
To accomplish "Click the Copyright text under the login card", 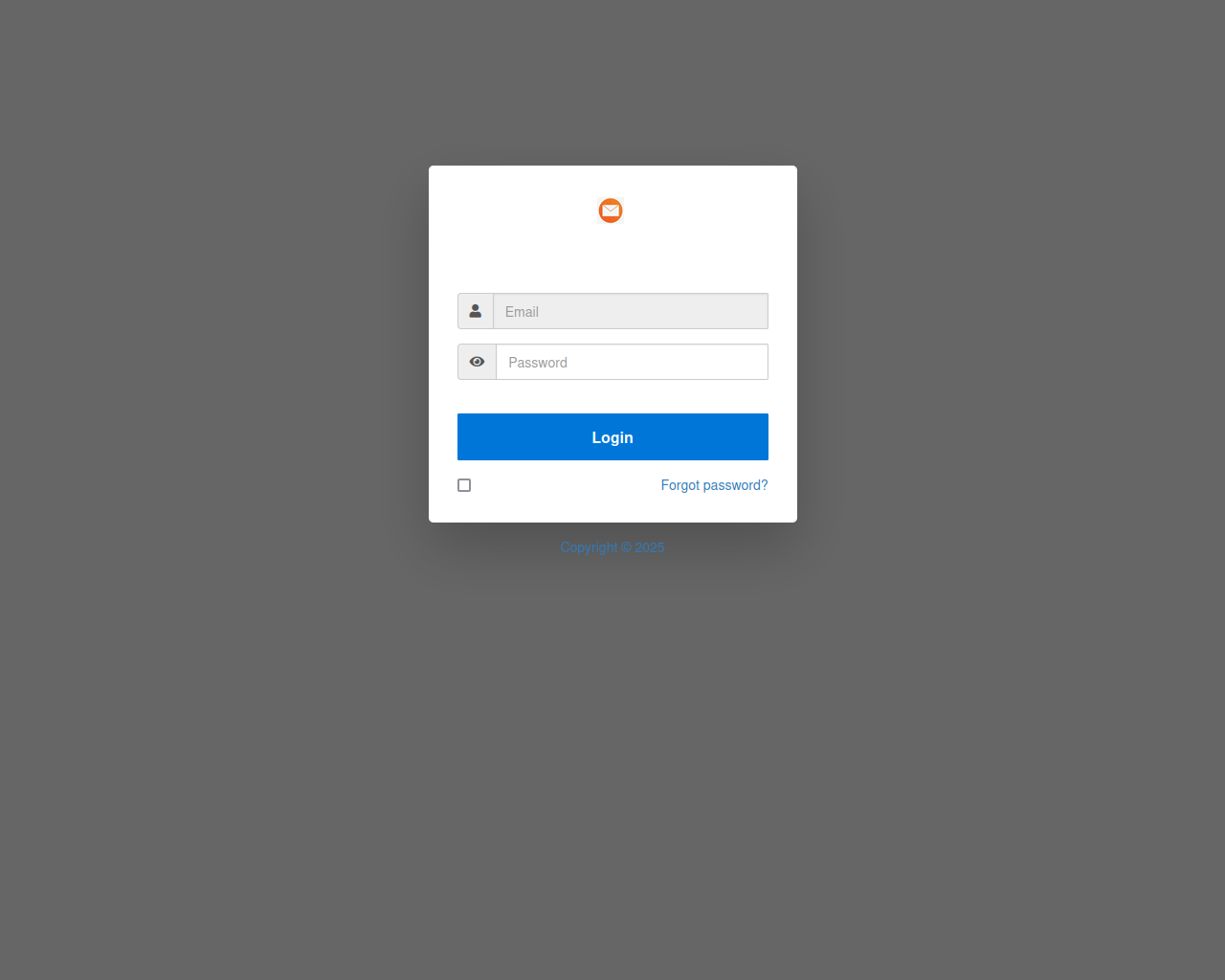I will point(612,547).
